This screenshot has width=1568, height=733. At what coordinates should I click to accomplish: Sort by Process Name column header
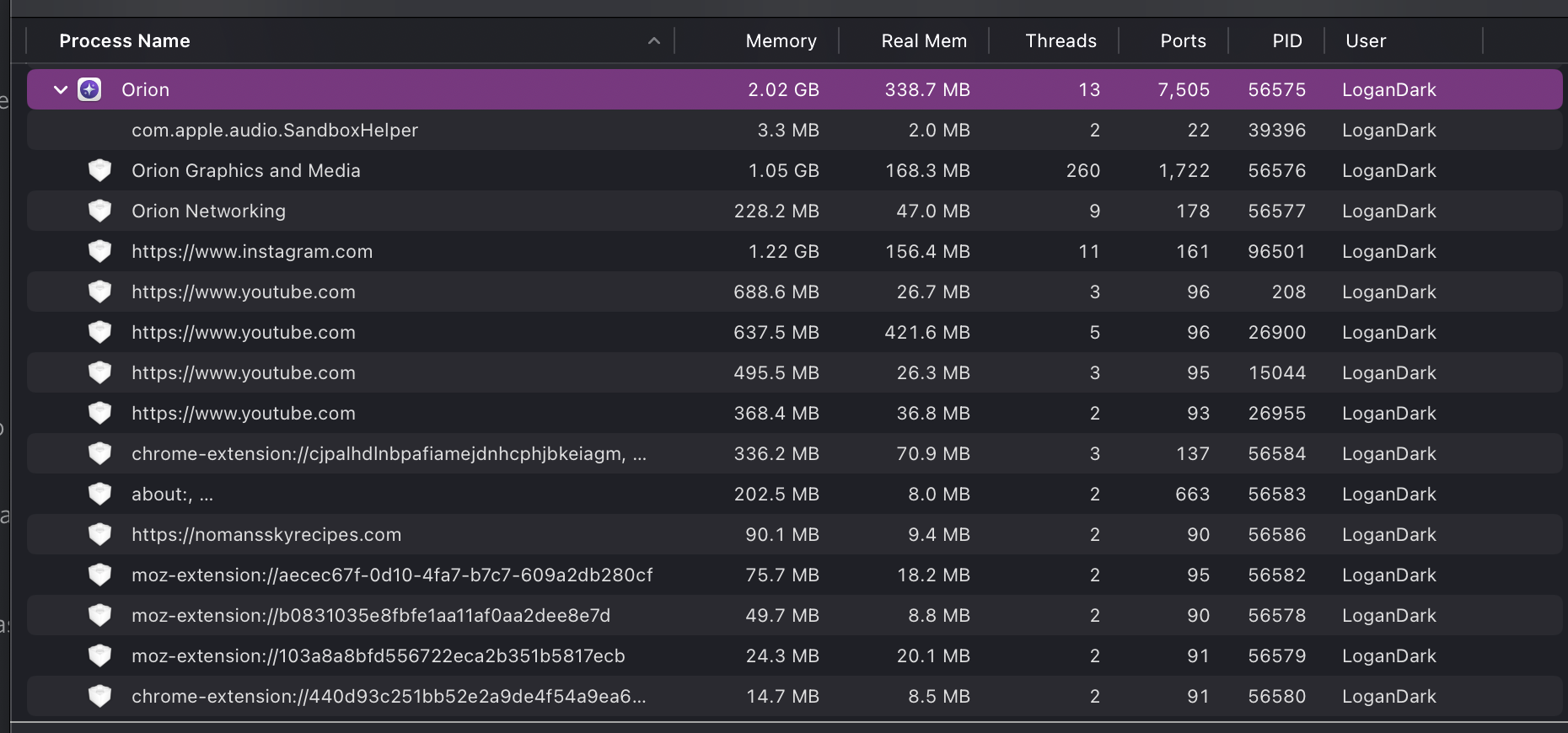tap(125, 40)
